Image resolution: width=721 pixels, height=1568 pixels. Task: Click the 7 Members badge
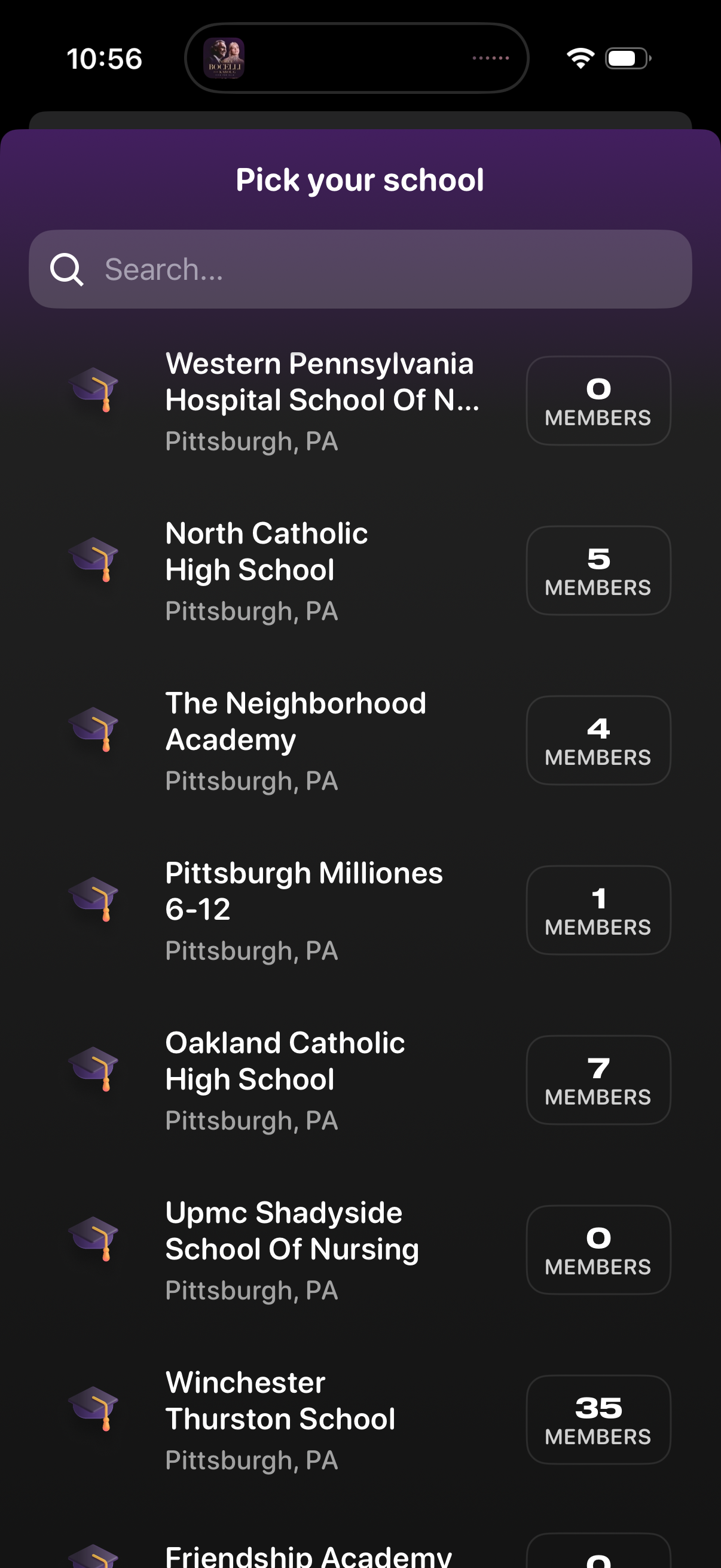coord(598,1080)
